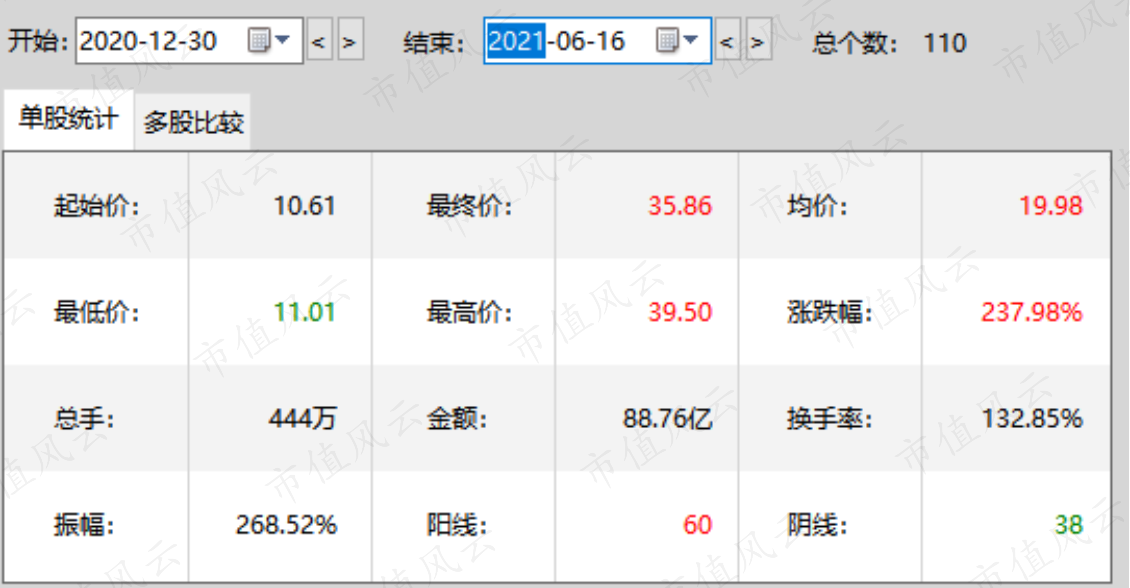Select the 阴线 value 38

coord(1068,525)
